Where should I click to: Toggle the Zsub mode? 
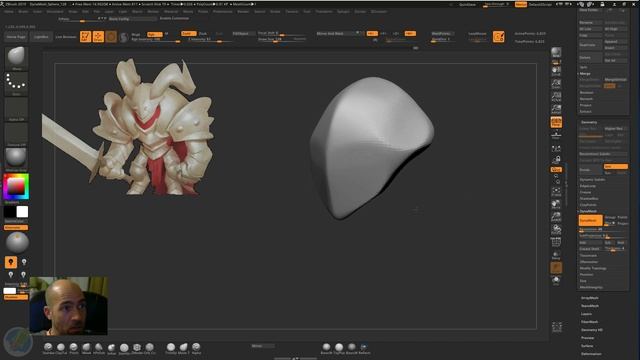click(203, 33)
